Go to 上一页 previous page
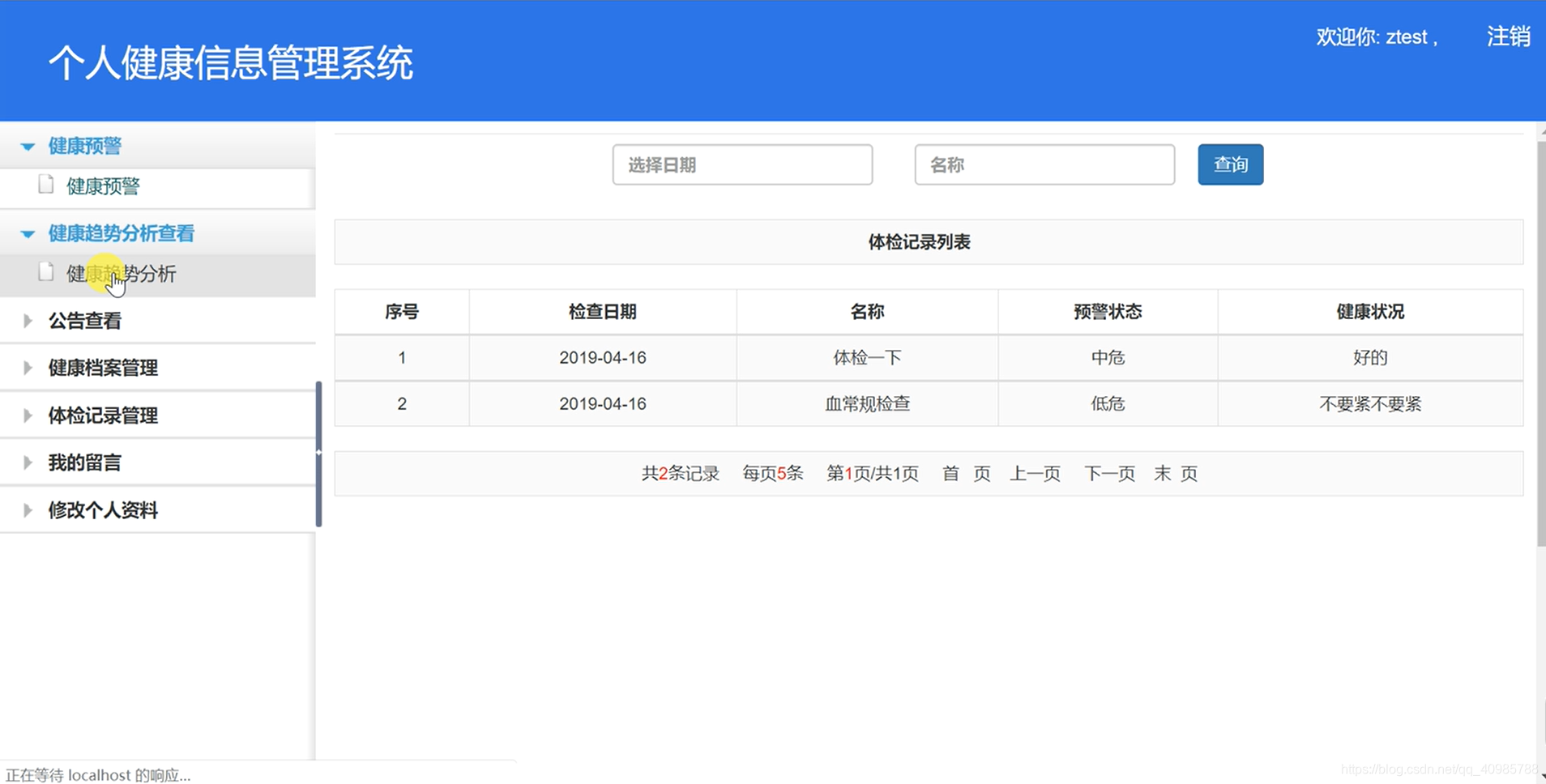 (1035, 474)
